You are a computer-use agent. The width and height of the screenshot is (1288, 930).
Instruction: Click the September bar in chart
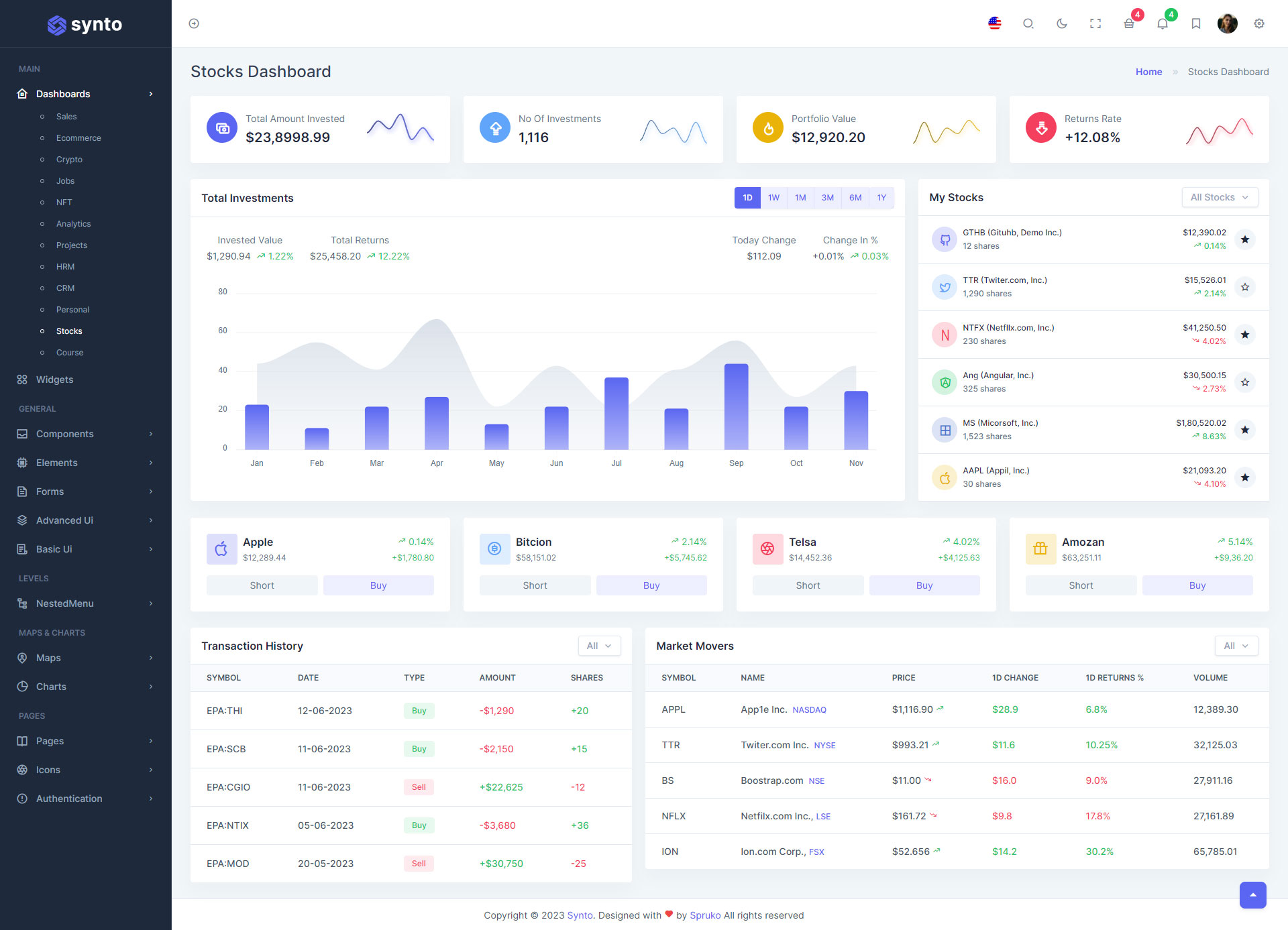pos(736,406)
